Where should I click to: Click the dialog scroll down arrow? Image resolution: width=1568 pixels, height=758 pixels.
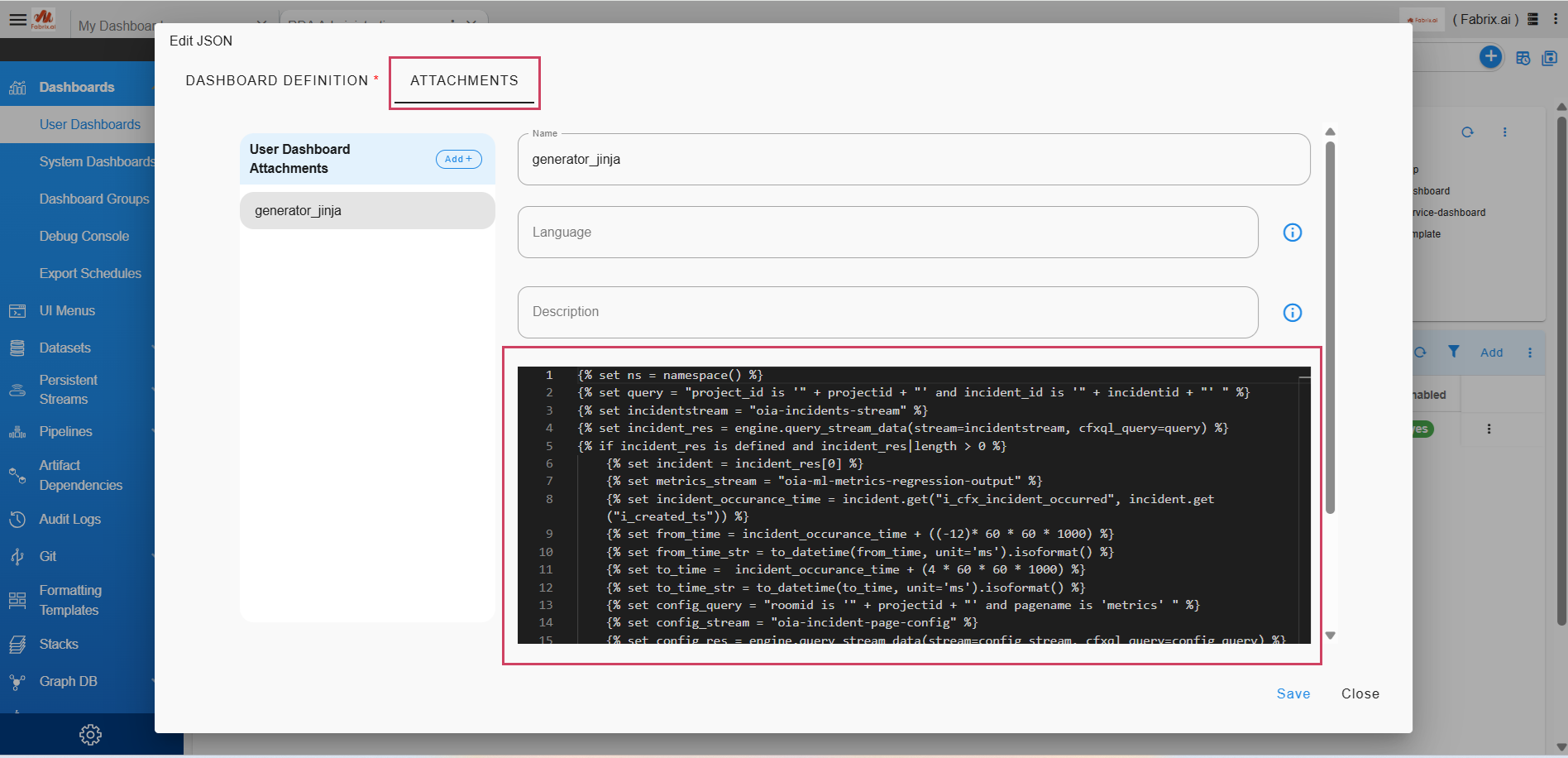(x=1330, y=636)
